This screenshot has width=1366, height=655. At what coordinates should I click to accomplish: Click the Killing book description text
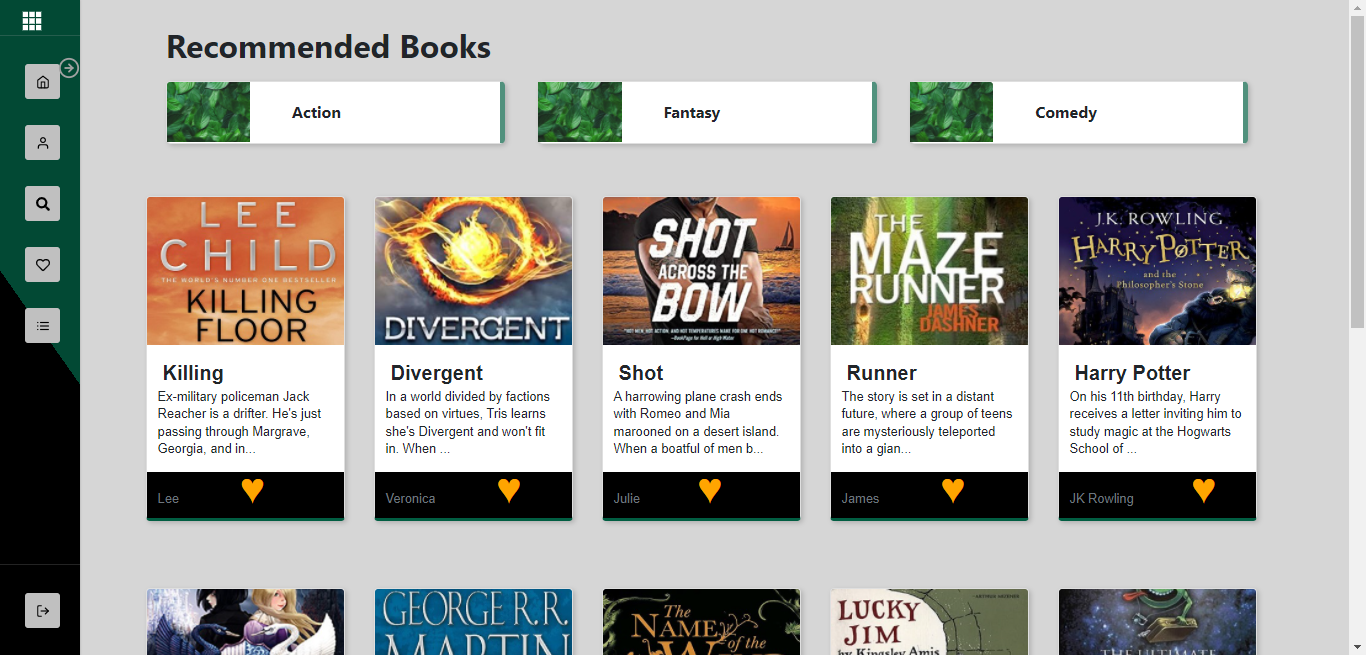point(240,423)
